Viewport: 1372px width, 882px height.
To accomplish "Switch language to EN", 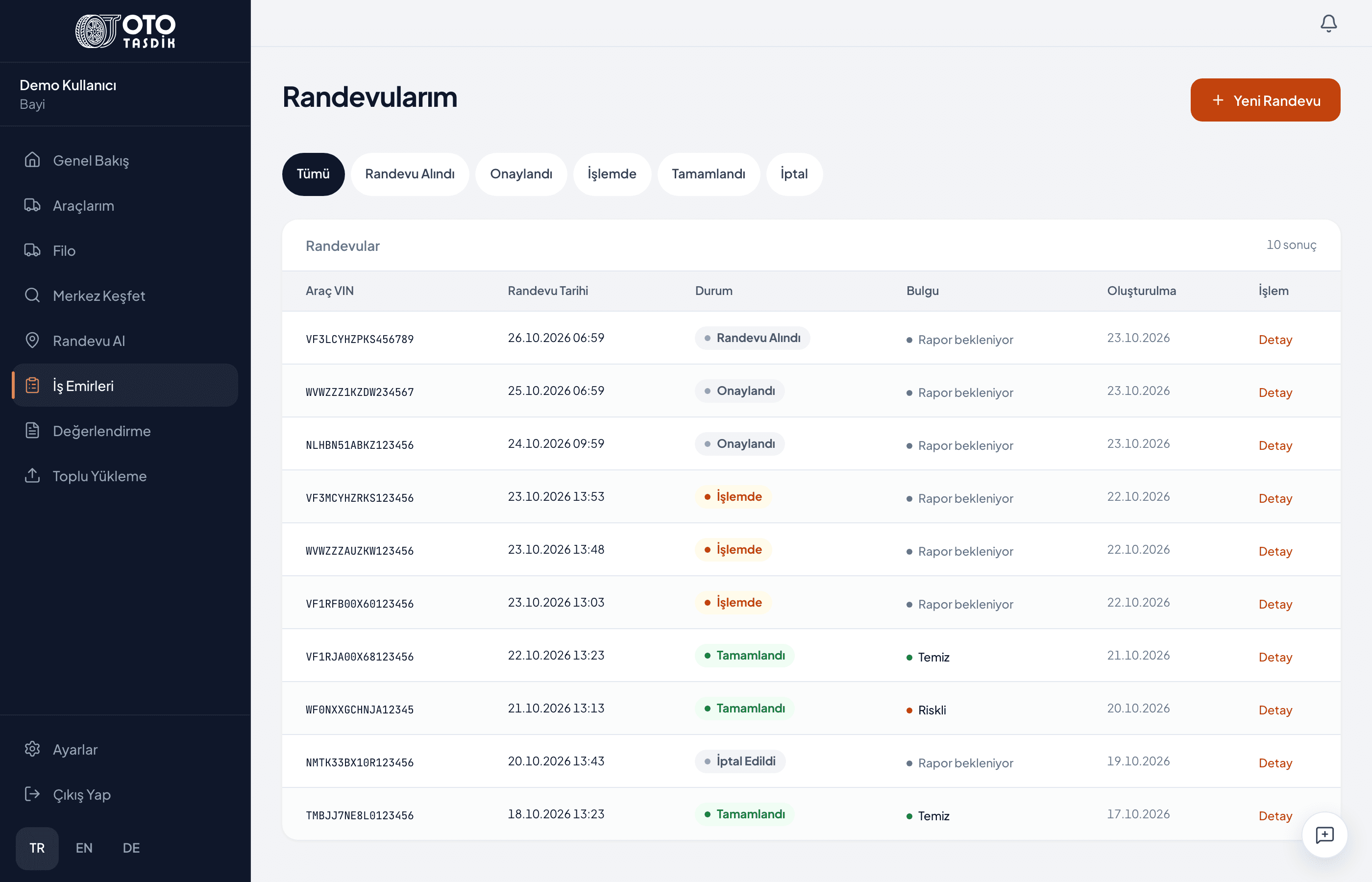I will click(x=84, y=848).
